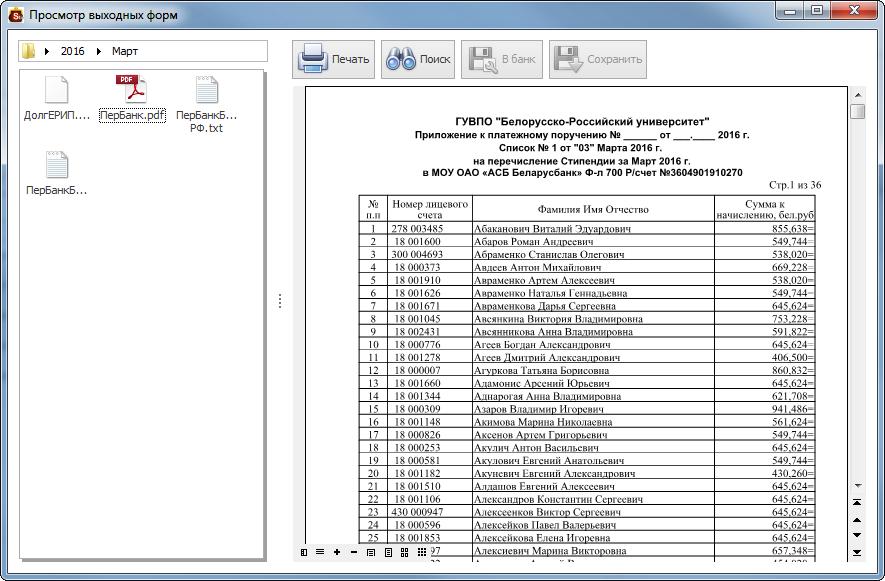Click the university title heading text
The height and width of the screenshot is (581, 885).
(x=582, y=121)
